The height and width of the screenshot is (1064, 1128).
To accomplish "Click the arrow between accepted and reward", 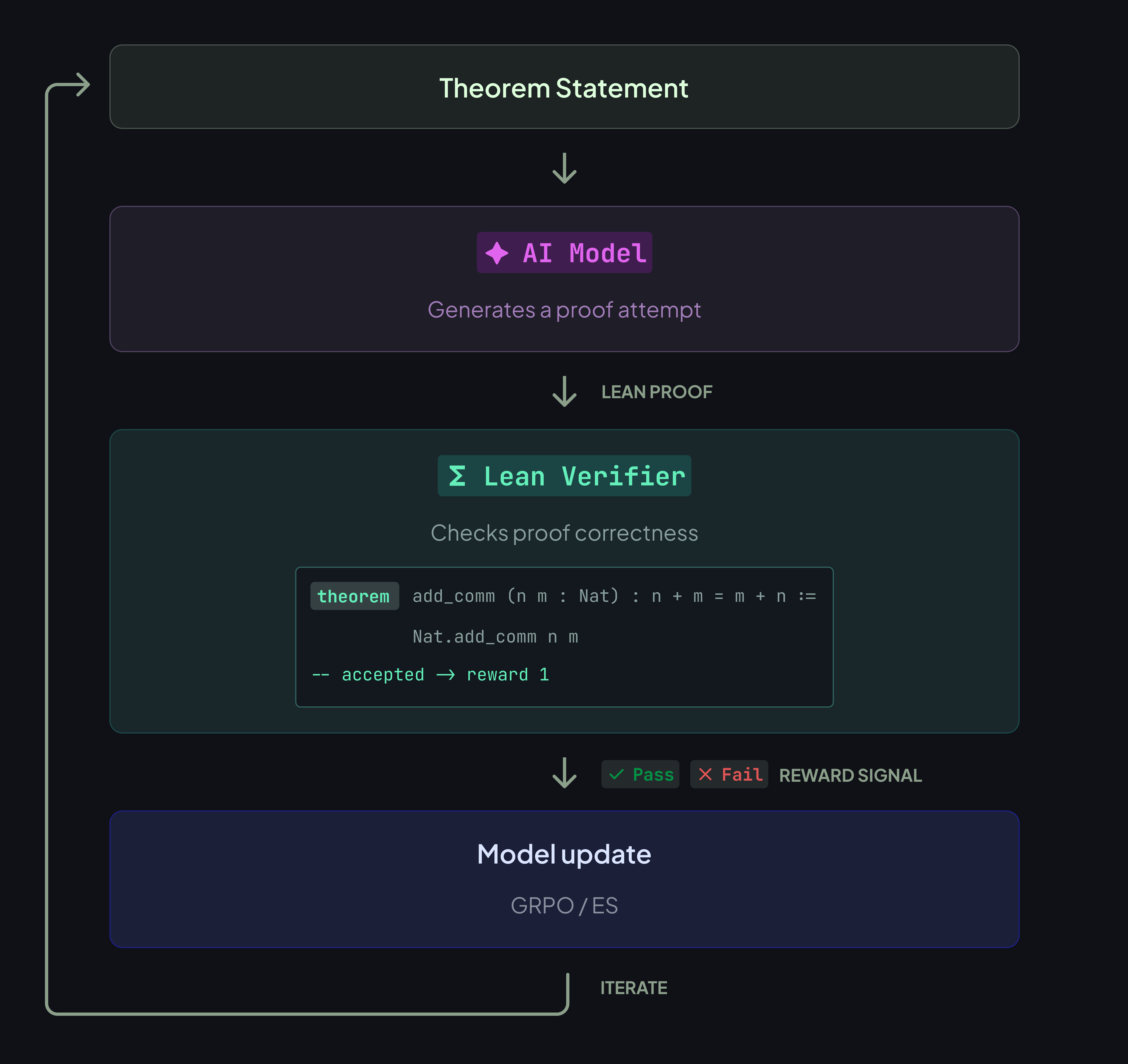I will point(445,675).
